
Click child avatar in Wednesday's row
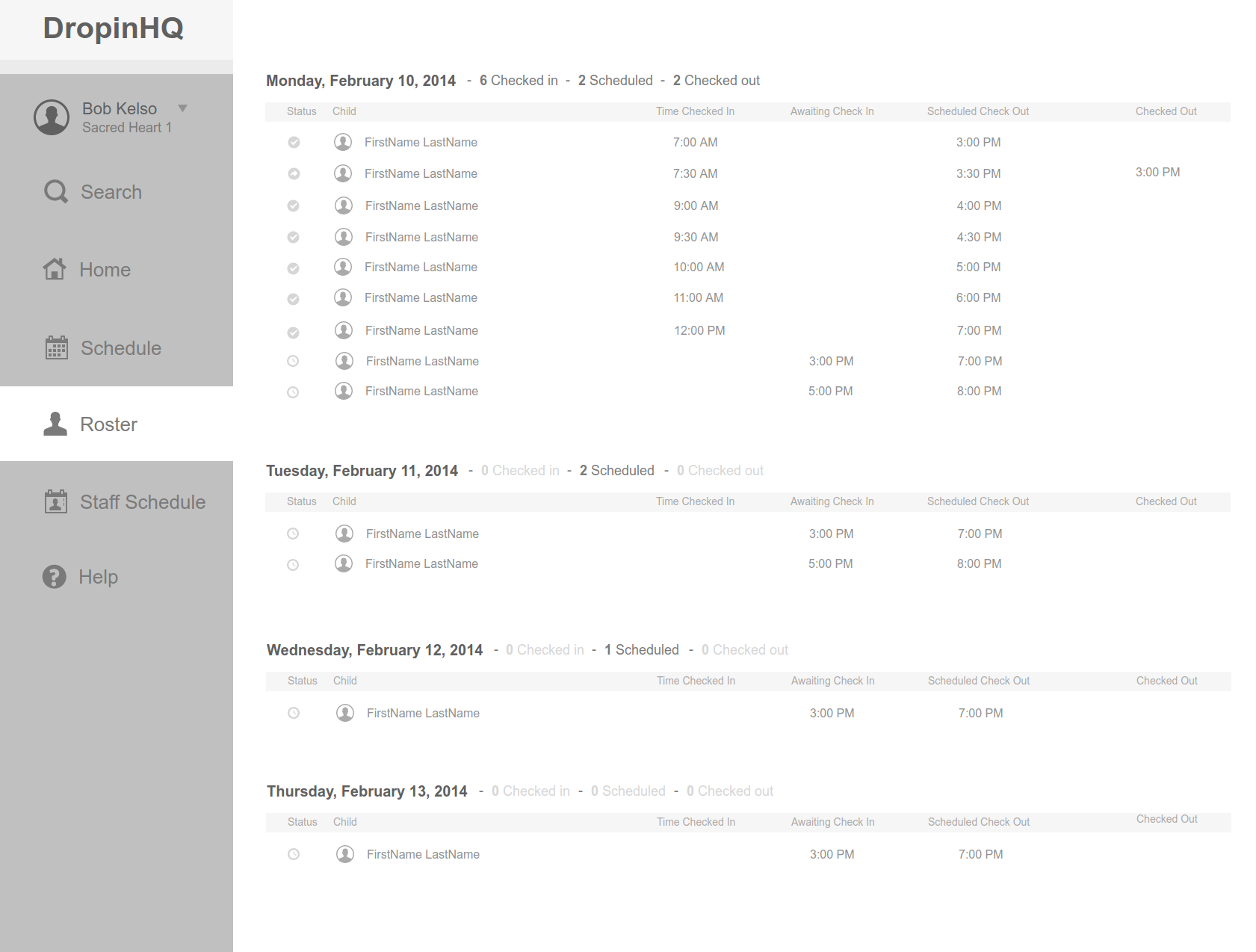pyautogui.click(x=345, y=713)
